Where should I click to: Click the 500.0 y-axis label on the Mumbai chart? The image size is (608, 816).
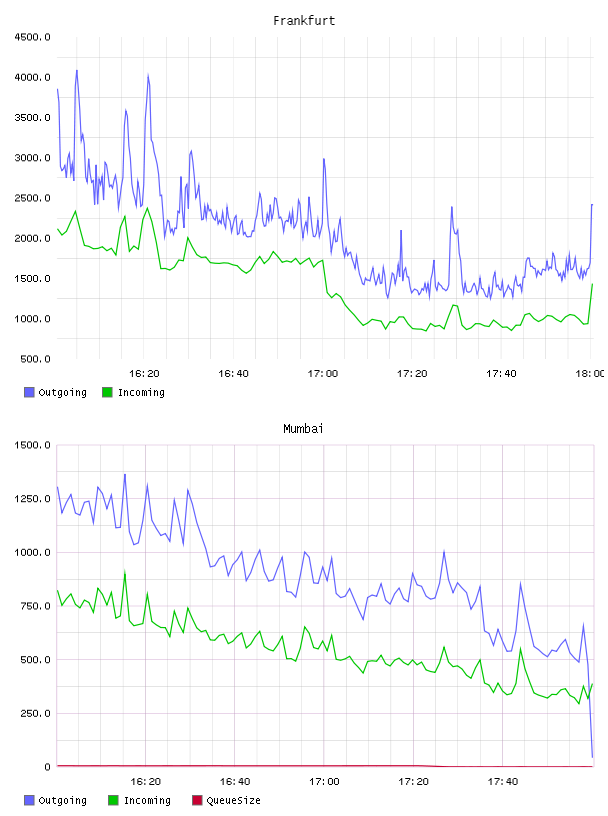coord(35,659)
